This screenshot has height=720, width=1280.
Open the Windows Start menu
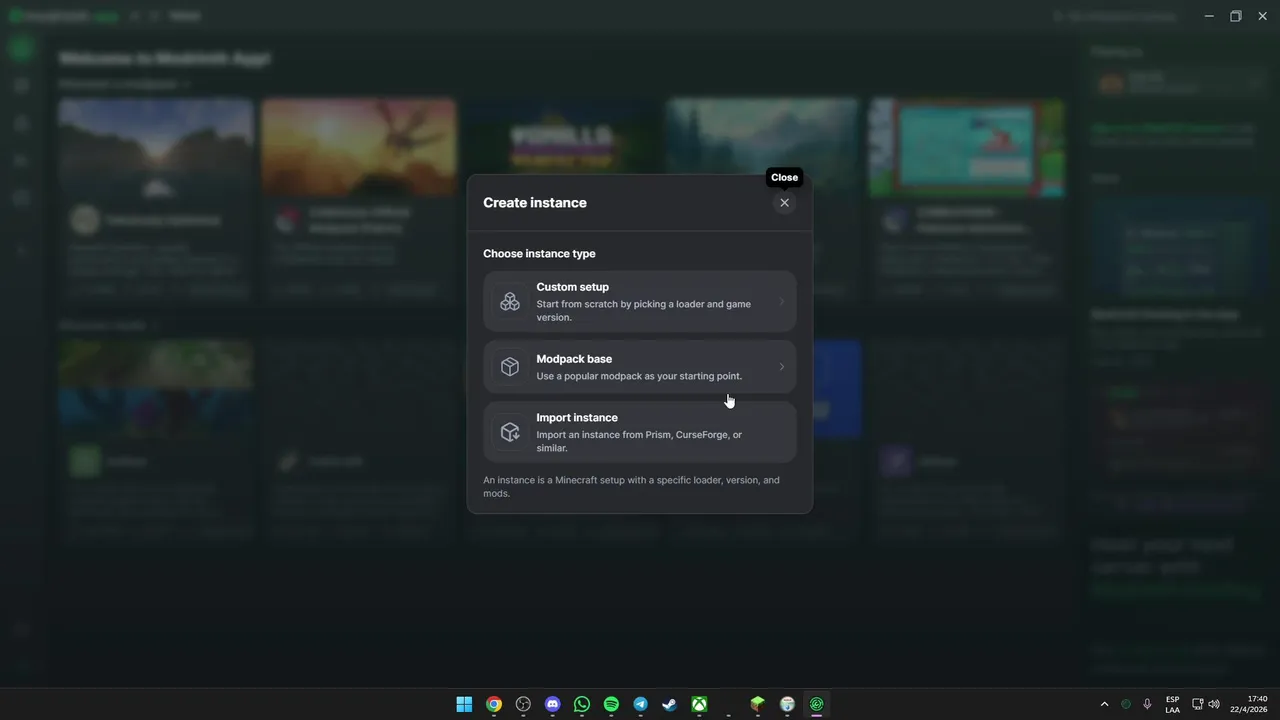(x=464, y=704)
